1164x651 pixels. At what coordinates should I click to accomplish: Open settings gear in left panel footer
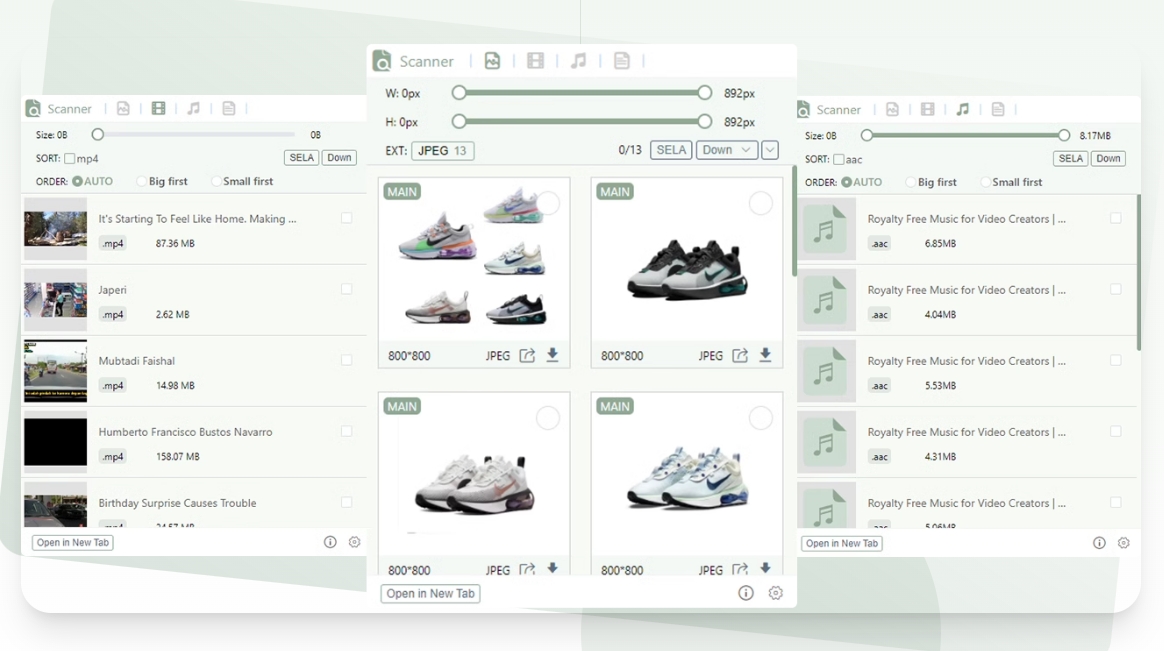(354, 542)
